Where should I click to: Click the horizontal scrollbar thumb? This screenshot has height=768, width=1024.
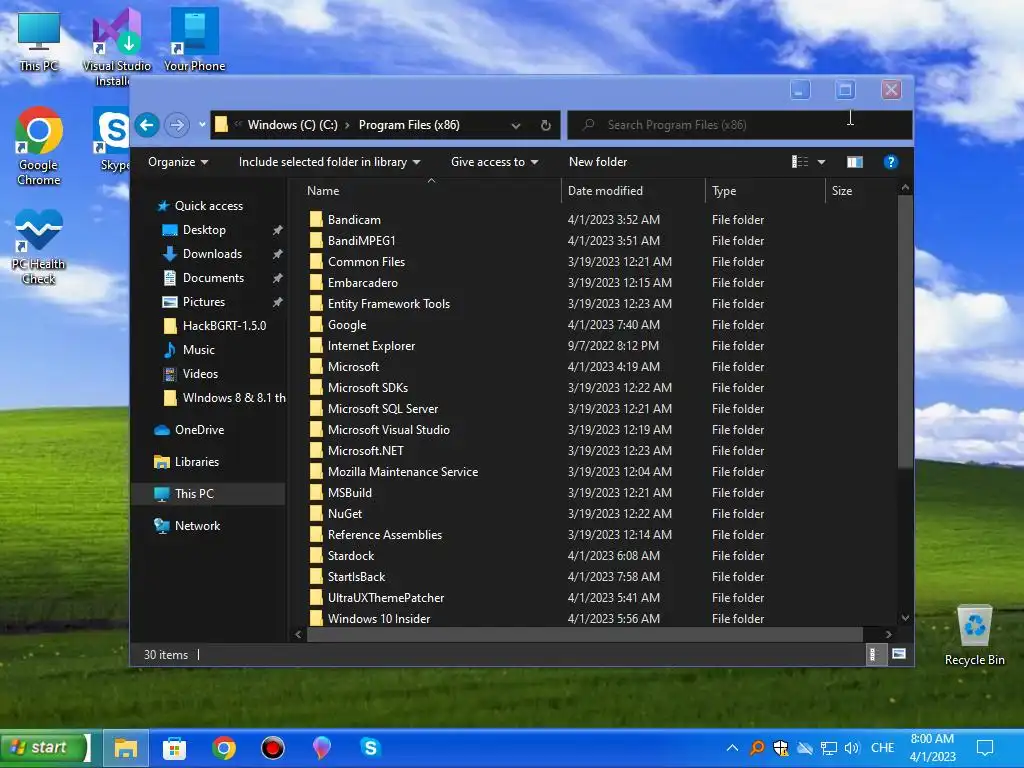click(584, 634)
